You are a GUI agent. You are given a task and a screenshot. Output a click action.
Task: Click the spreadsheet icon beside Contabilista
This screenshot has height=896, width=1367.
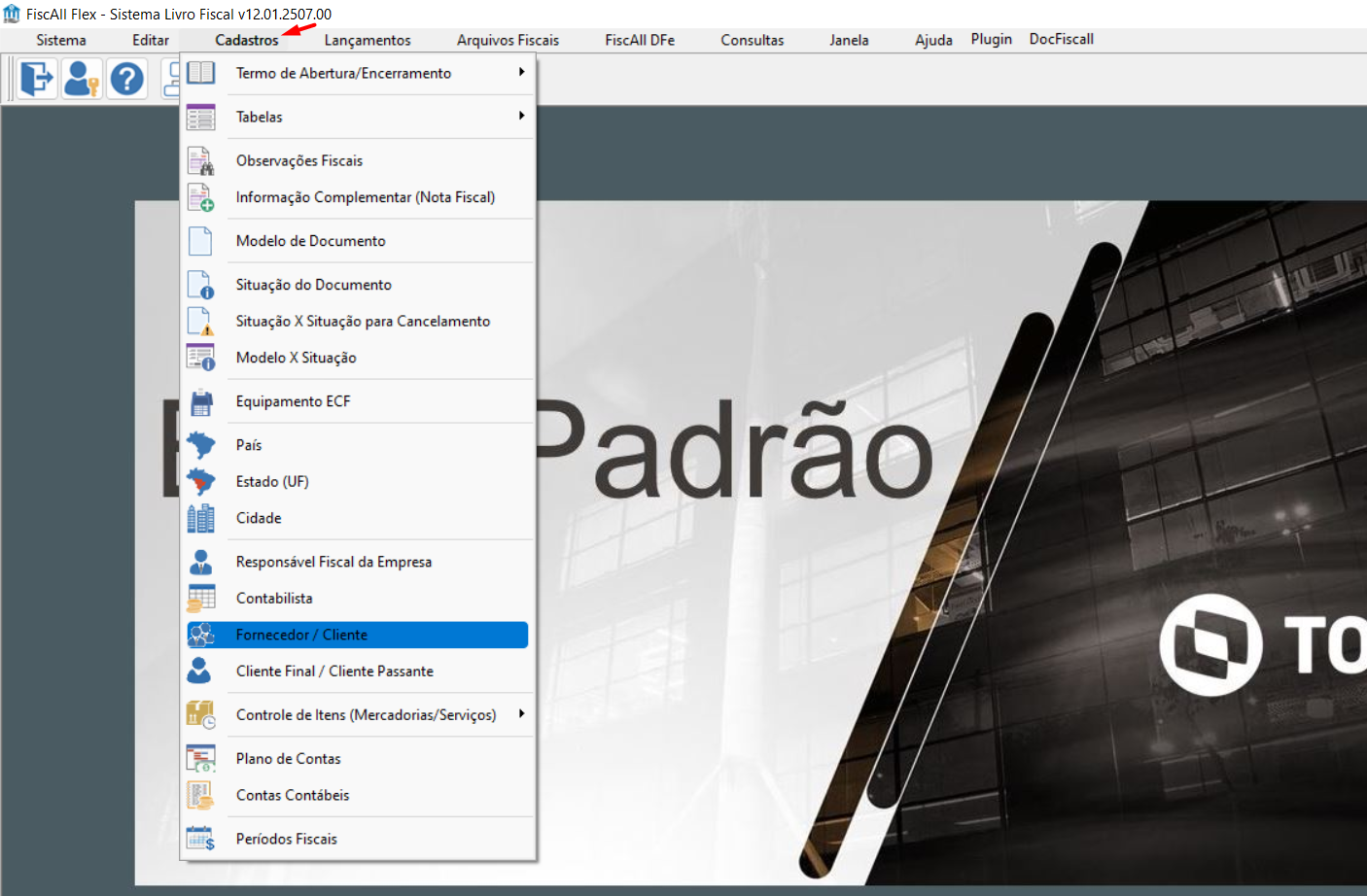click(201, 599)
